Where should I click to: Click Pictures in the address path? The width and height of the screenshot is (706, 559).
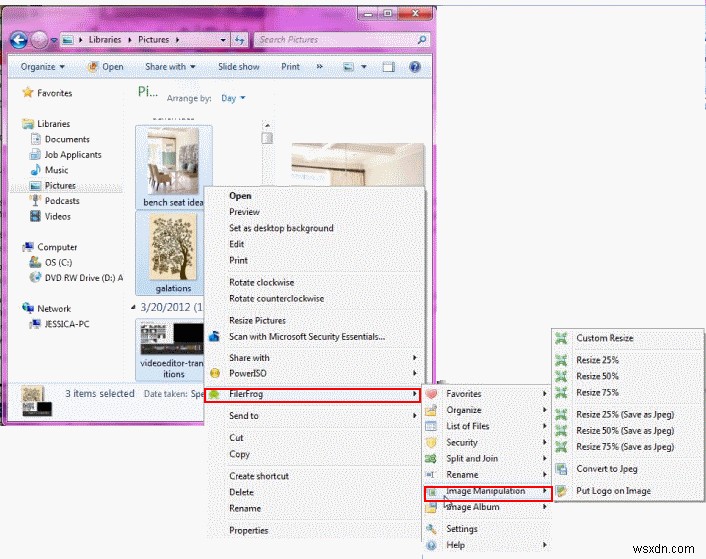[x=154, y=40]
